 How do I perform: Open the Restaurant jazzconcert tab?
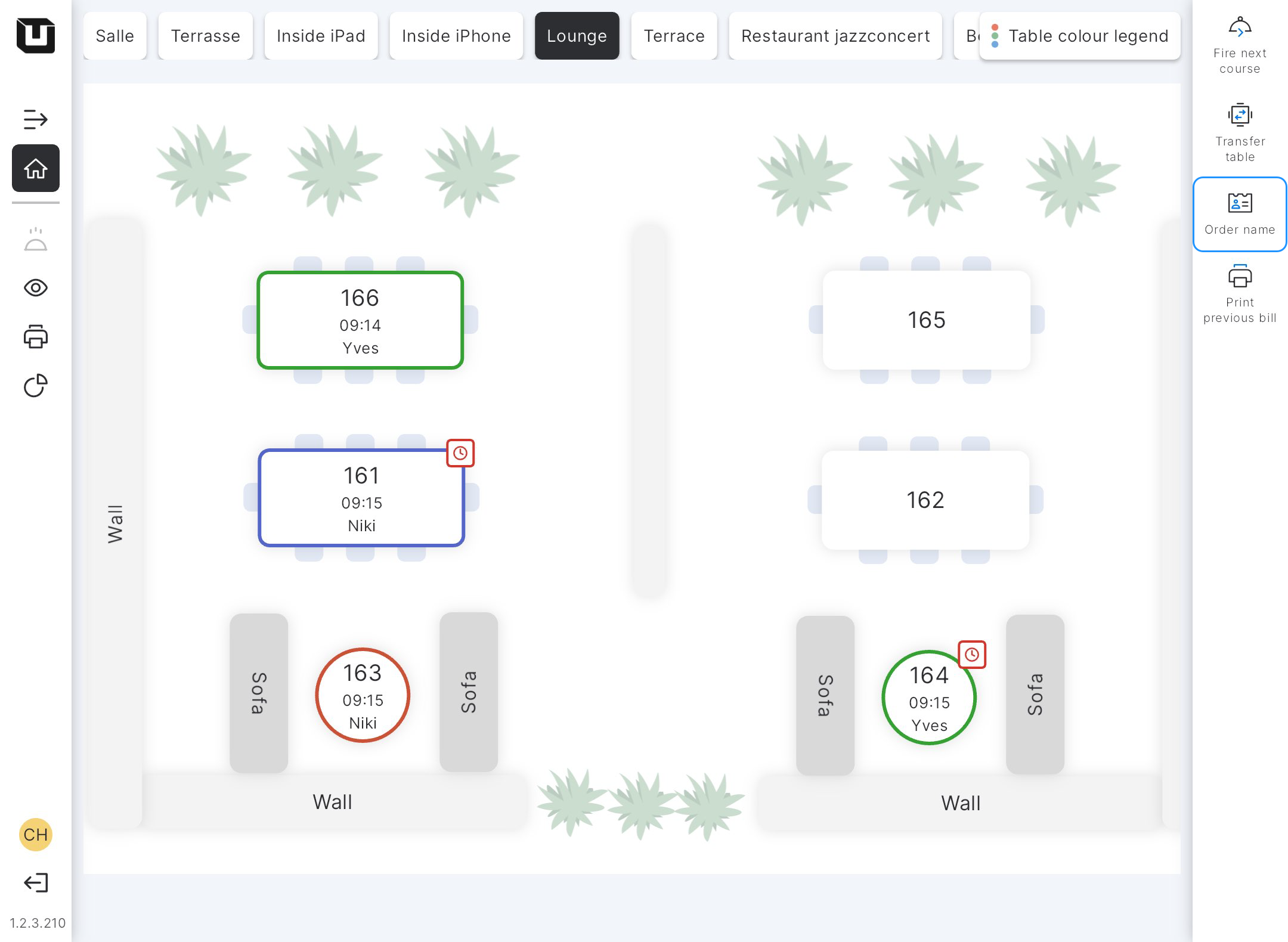pos(835,36)
